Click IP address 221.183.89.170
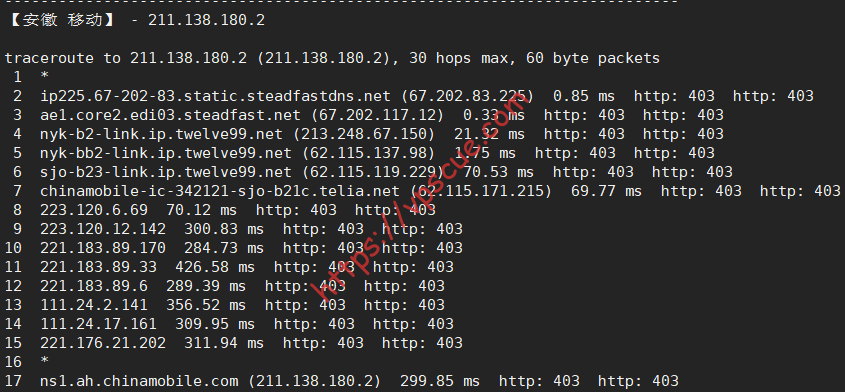The image size is (845, 392). click(103, 247)
